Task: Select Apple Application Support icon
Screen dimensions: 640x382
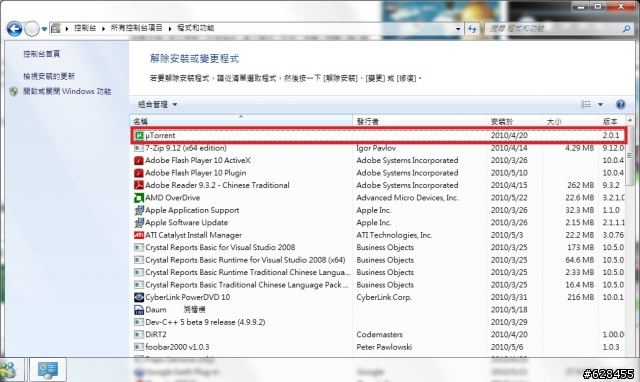Action: click(x=139, y=210)
